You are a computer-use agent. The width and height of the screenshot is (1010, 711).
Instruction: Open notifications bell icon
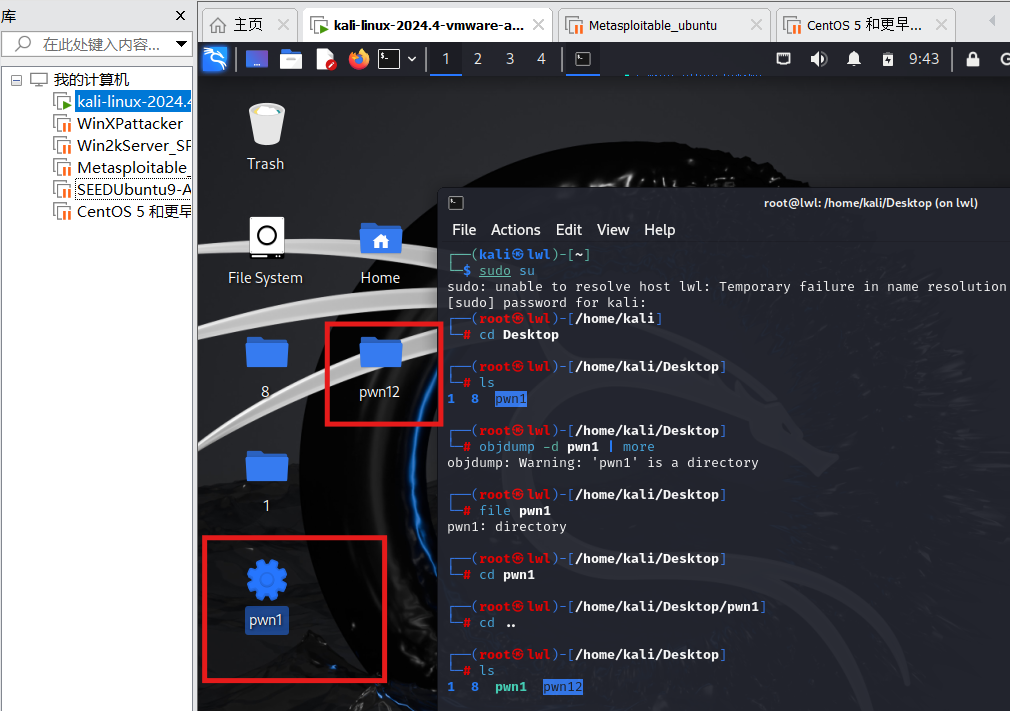[853, 59]
